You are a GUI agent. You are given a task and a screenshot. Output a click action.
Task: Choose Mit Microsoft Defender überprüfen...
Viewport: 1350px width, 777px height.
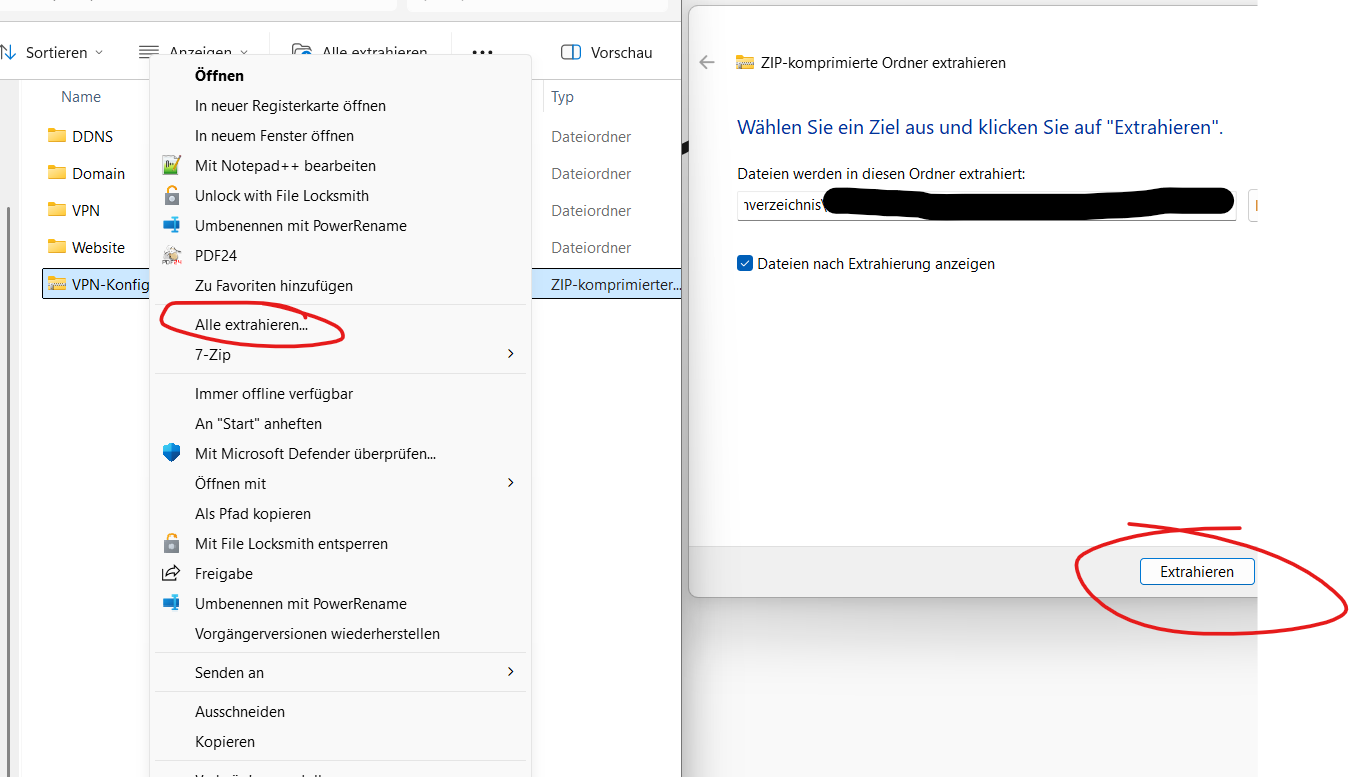[340, 453]
